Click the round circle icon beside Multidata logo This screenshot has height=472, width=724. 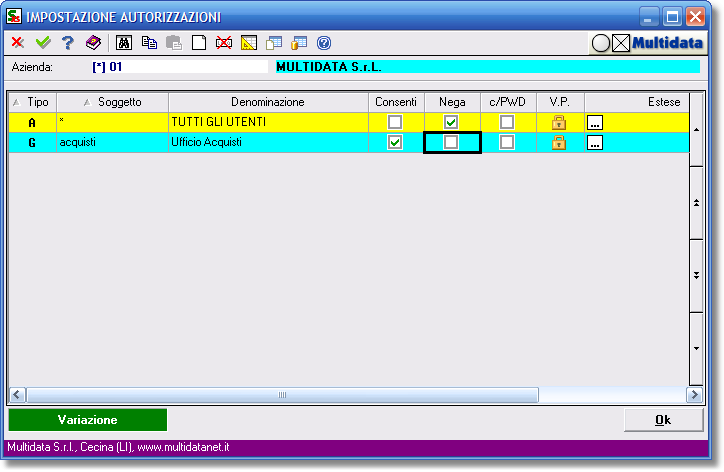click(x=601, y=43)
